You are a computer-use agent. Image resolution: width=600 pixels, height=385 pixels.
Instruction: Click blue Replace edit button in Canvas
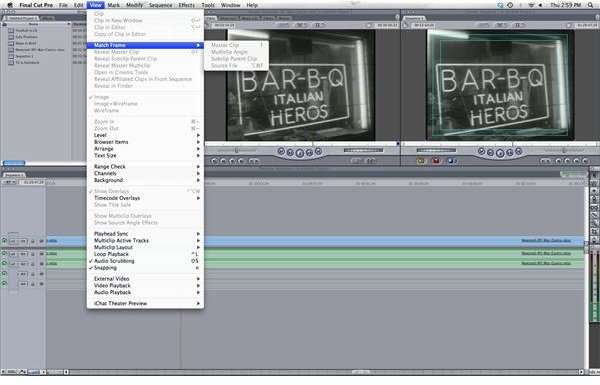(451, 161)
